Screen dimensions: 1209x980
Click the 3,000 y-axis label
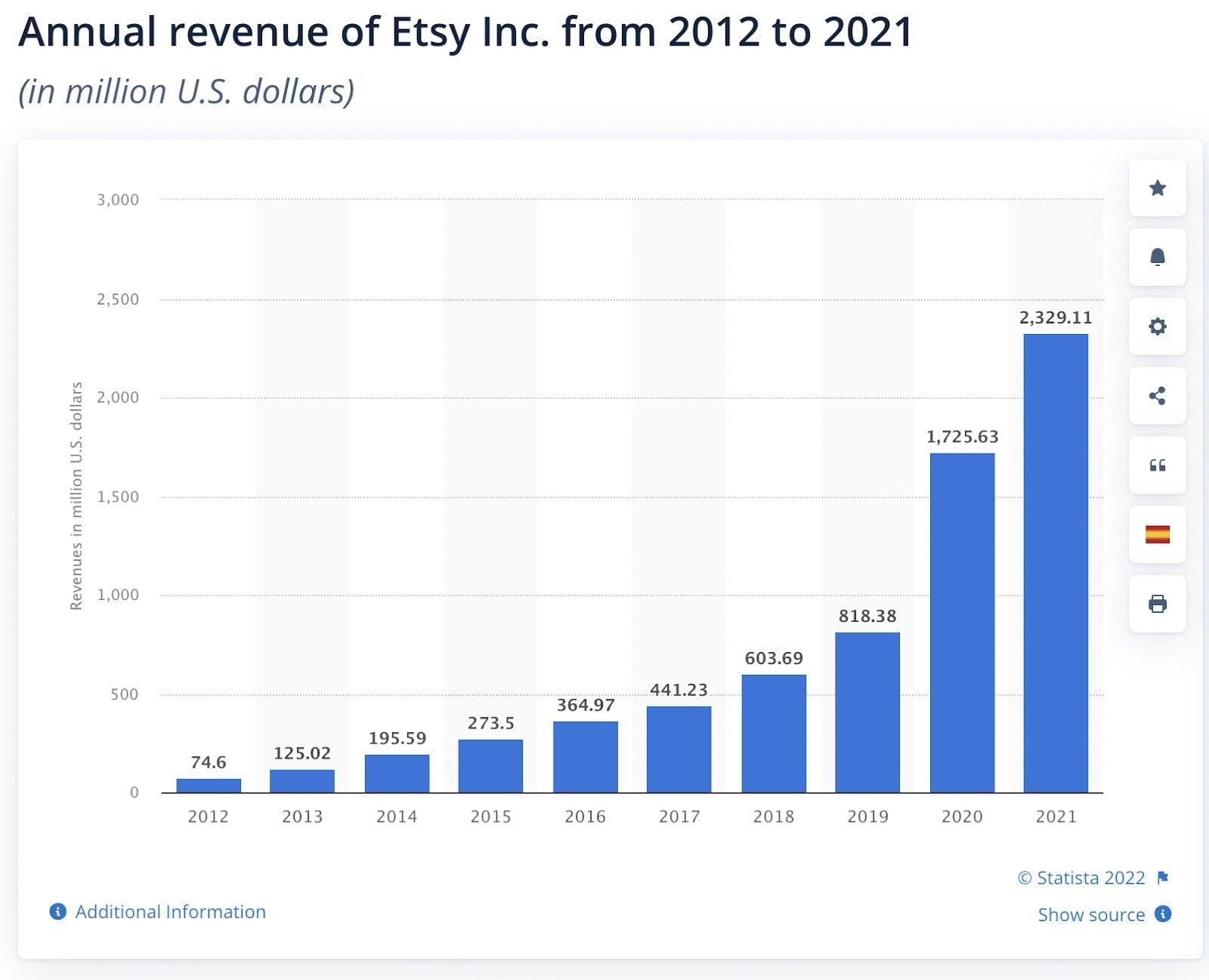[118, 199]
